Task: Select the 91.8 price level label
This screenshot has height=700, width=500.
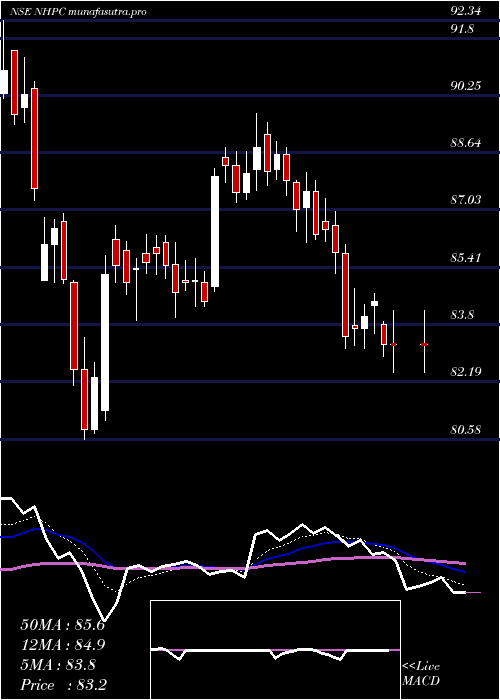Action: 462,29
